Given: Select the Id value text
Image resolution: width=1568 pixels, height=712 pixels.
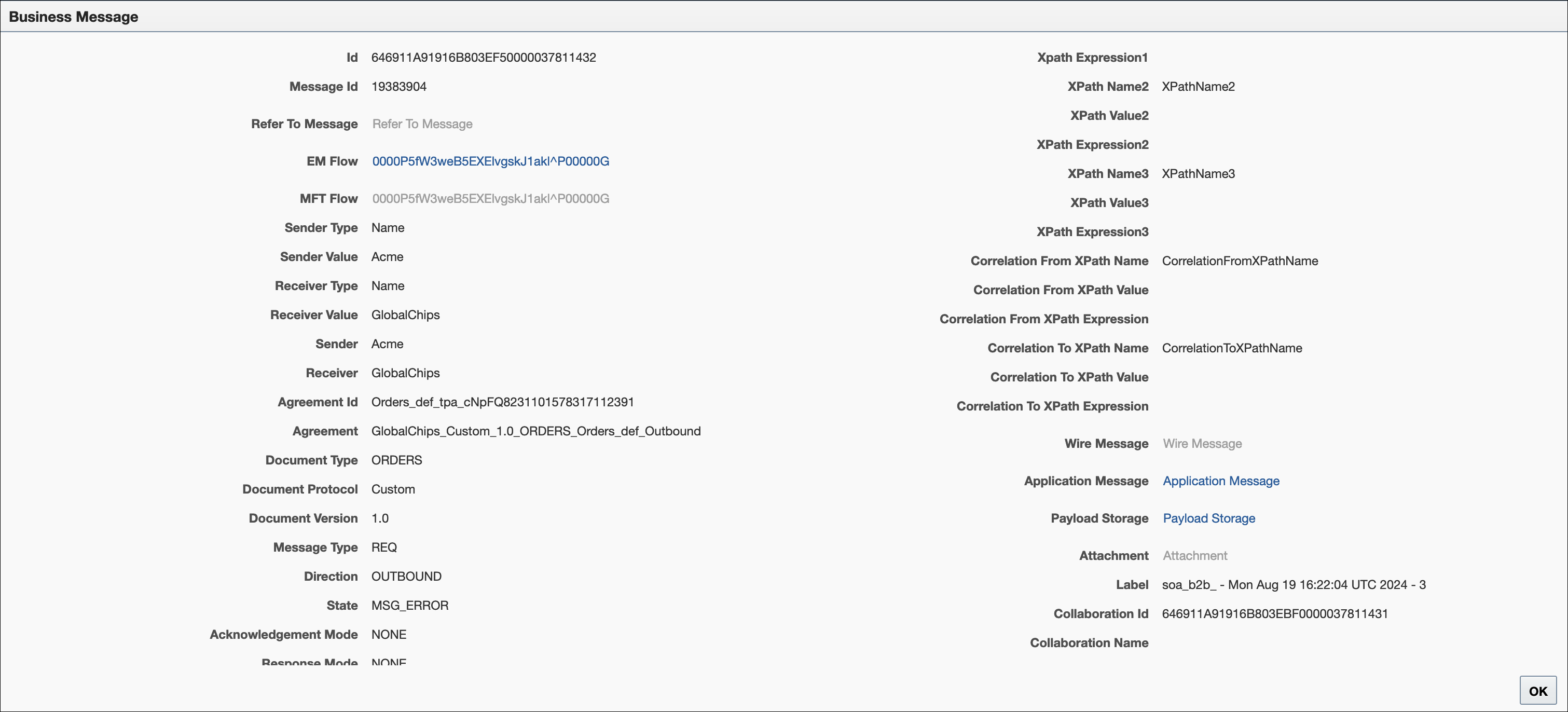Looking at the screenshot, I should tap(483, 58).
